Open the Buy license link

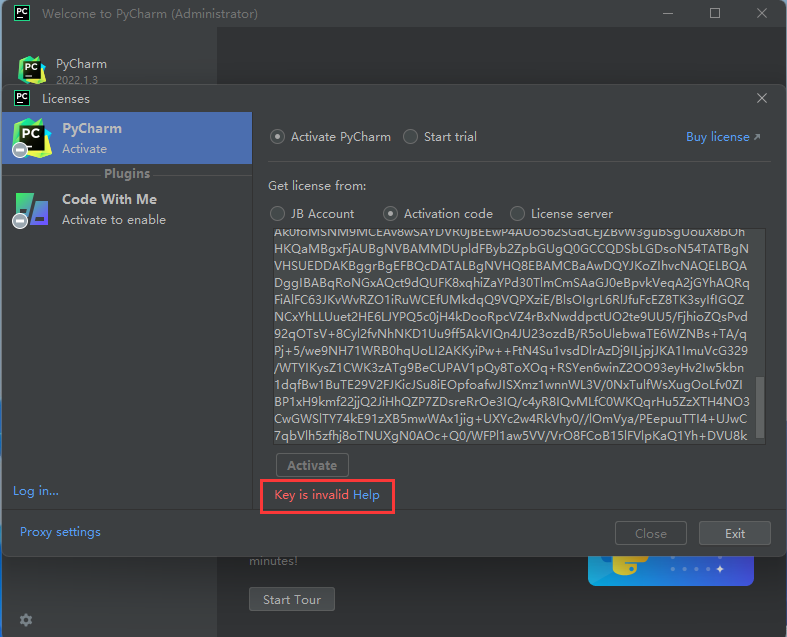(x=723, y=137)
